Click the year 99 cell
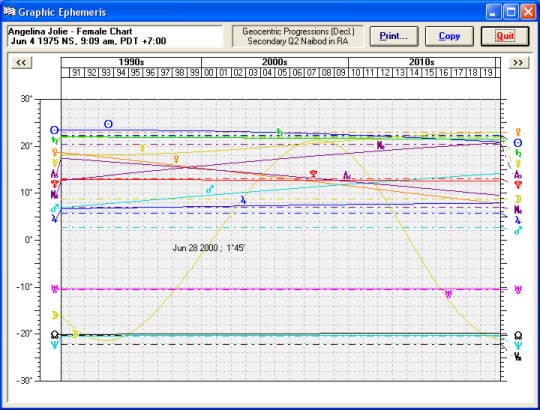The width and height of the screenshot is (540, 410). coord(194,73)
